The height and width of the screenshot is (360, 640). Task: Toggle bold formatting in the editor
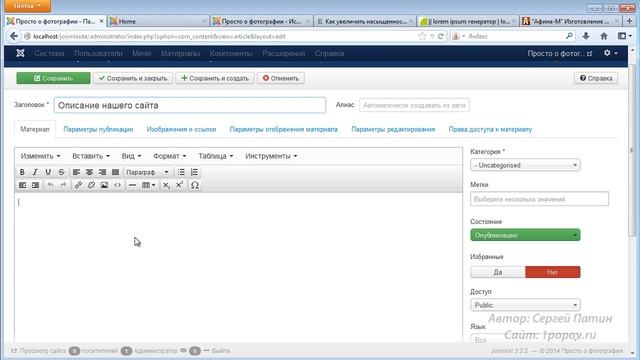point(22,172)
